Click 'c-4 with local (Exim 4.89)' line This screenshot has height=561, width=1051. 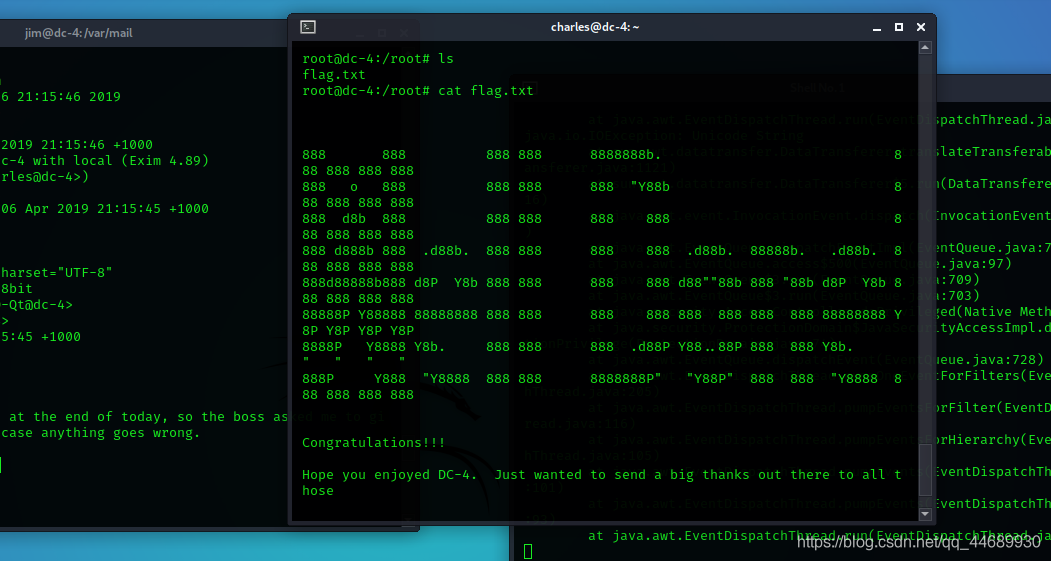coord(105,161)
